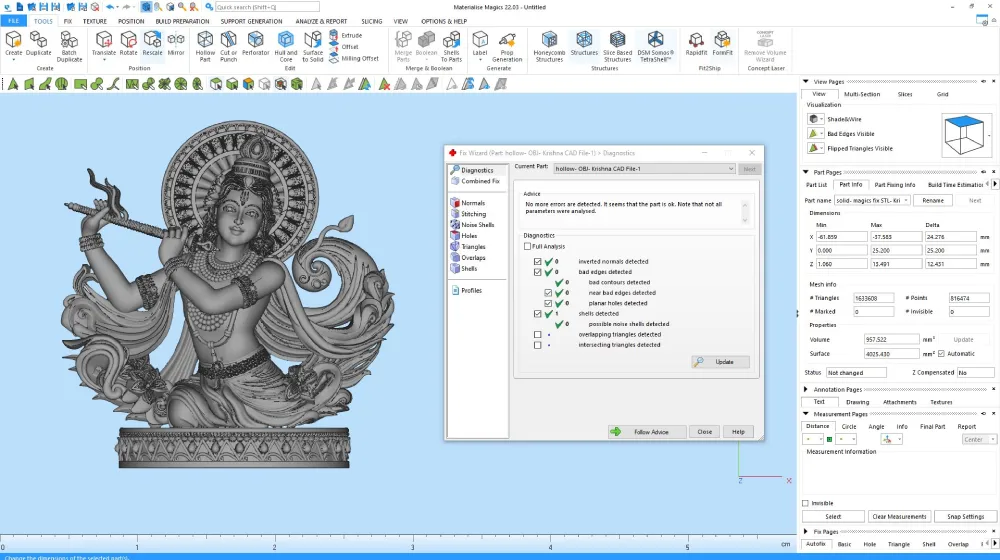This screenshot has height=560, width=1000.
Task: Open SUPPORT GENERATION ribbon tab
Action: click(x=251, y=21)
